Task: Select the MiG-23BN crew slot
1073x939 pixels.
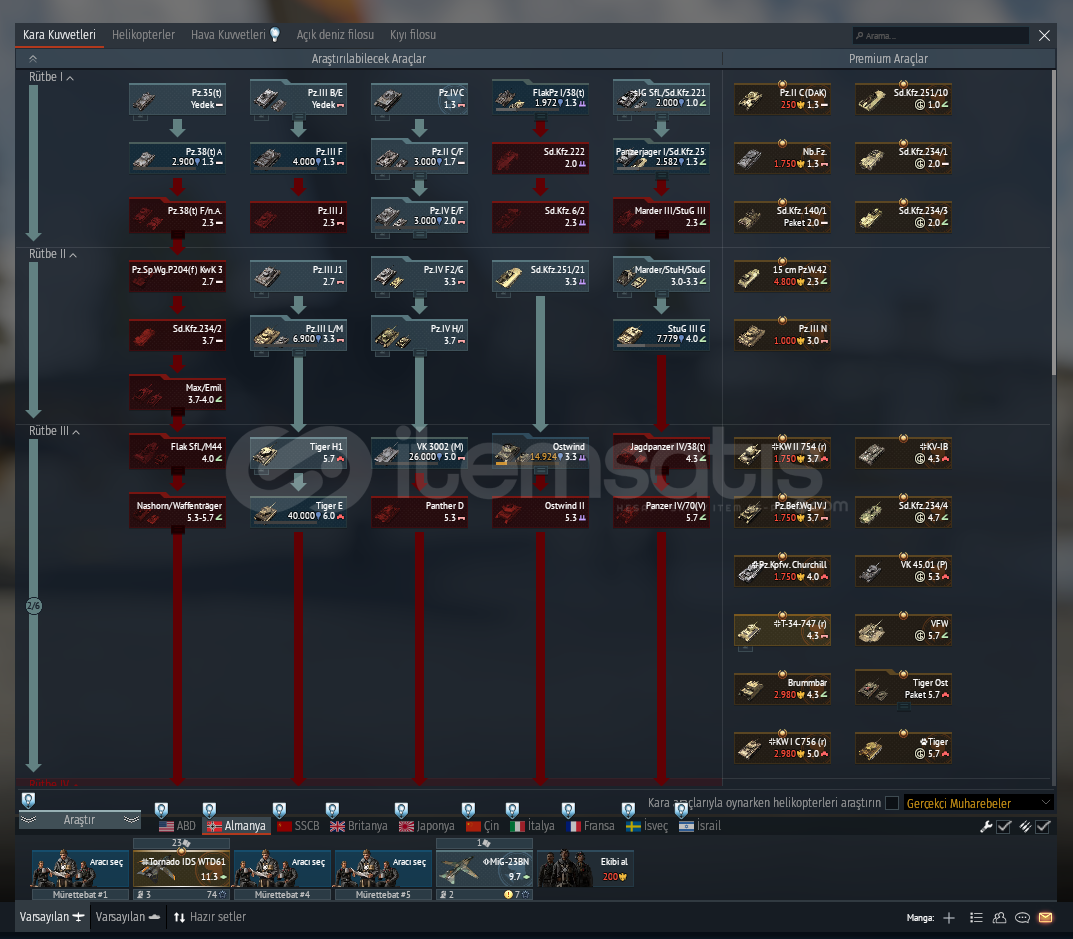Action: (x=484, y=869)
